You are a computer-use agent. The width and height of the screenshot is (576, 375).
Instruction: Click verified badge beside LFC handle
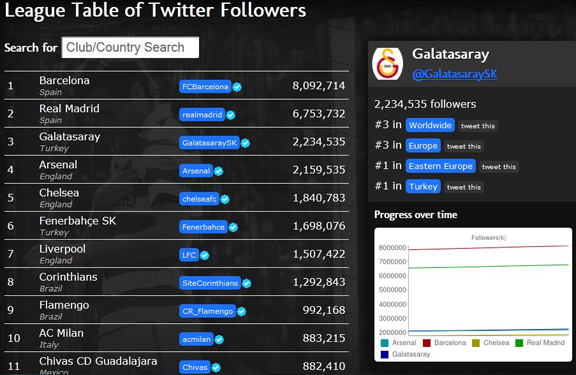tap(205, 255)
